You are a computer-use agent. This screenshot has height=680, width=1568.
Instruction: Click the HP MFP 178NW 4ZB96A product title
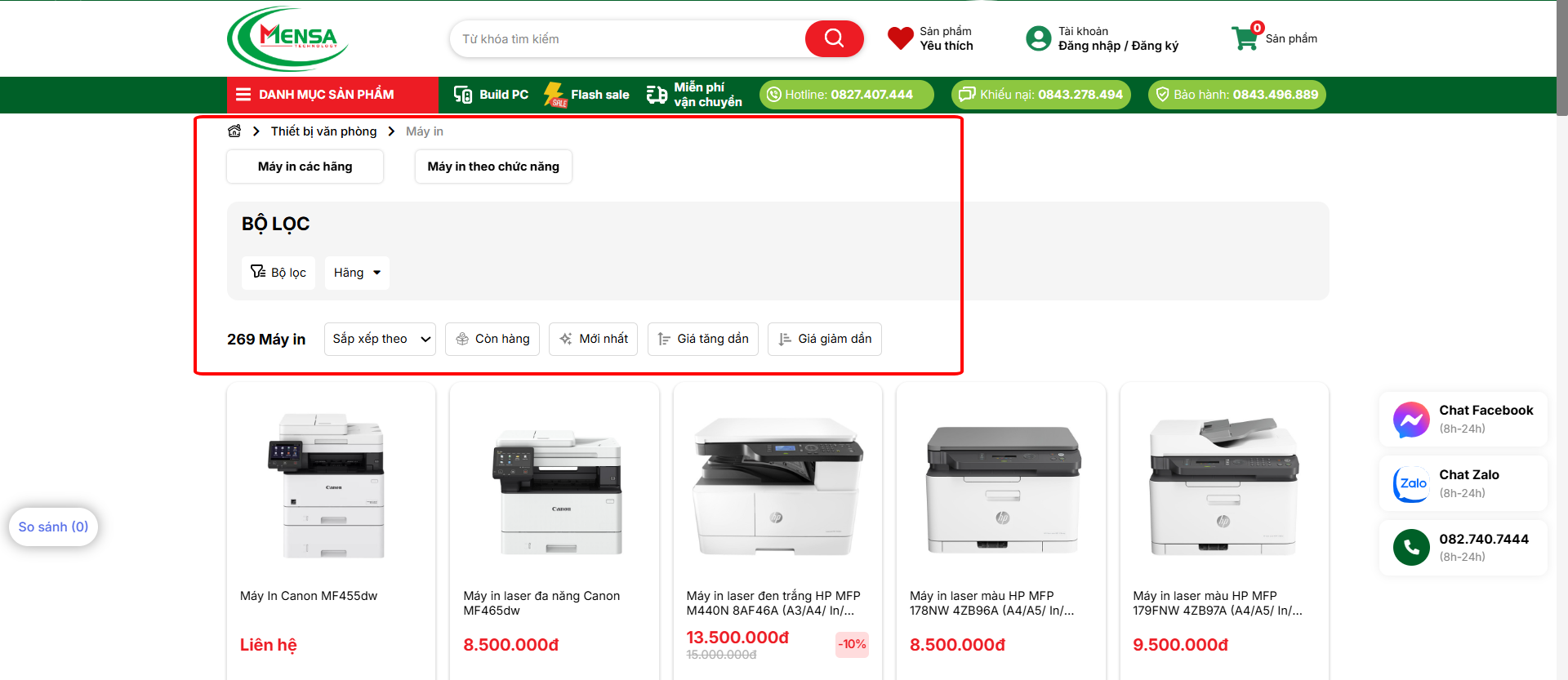coord(992,603)
